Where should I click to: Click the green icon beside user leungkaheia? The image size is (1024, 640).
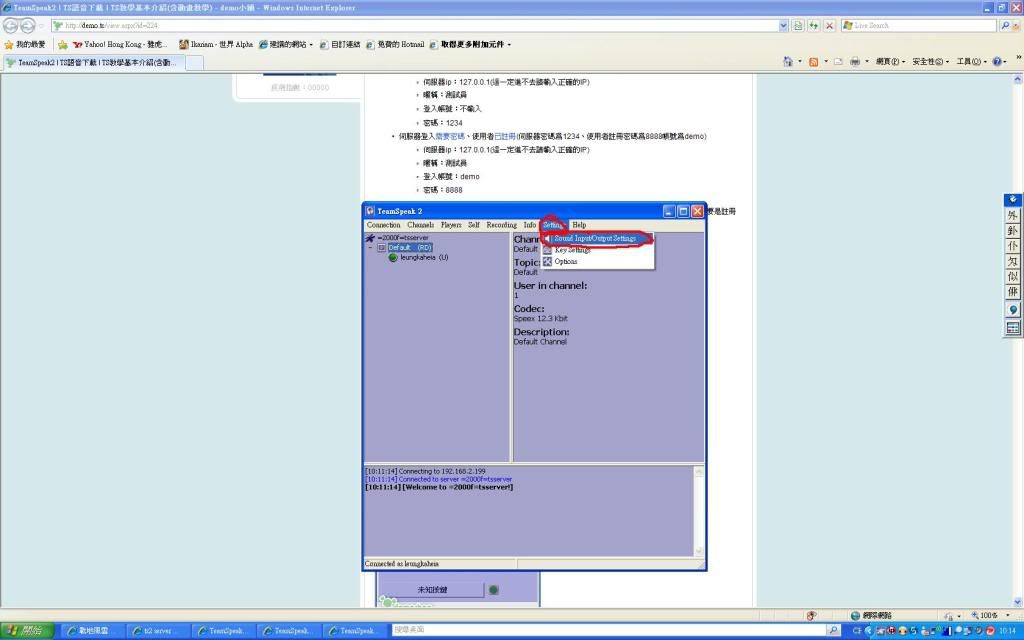393,257
